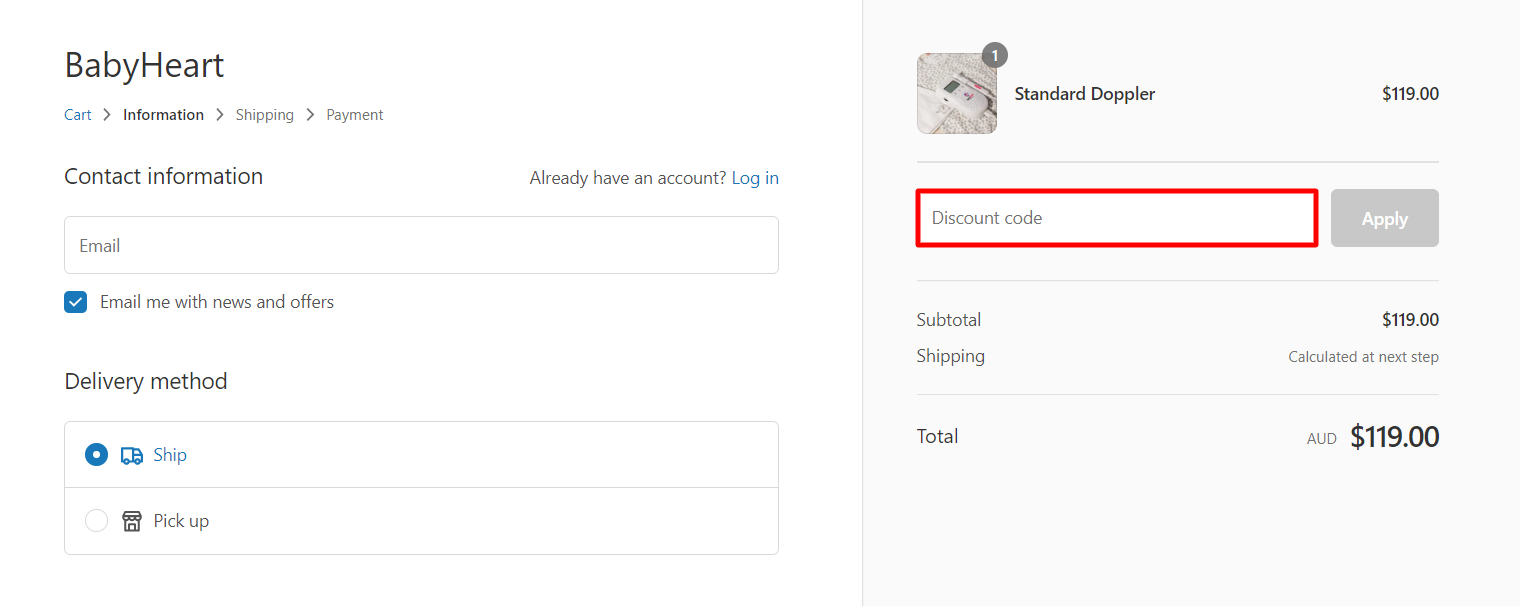1520x606 pixels.
Task: Click the Standard Doppler product thumbnail
Action: [956, 95]
